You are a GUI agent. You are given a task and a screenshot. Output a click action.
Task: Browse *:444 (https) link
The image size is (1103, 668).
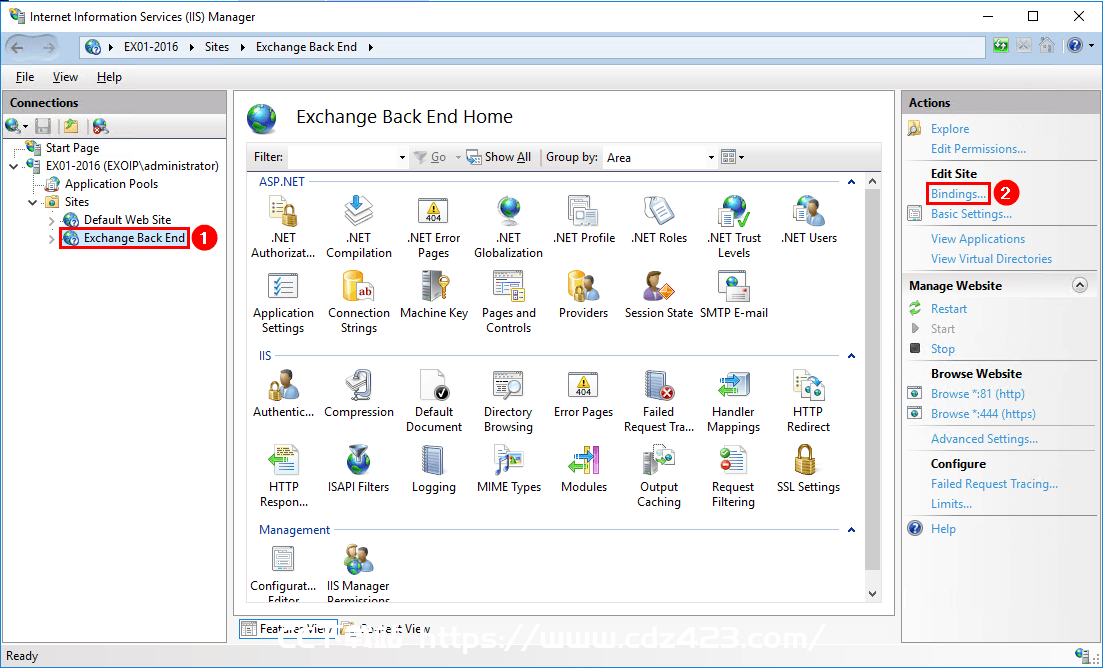click(x=983, y=413)
